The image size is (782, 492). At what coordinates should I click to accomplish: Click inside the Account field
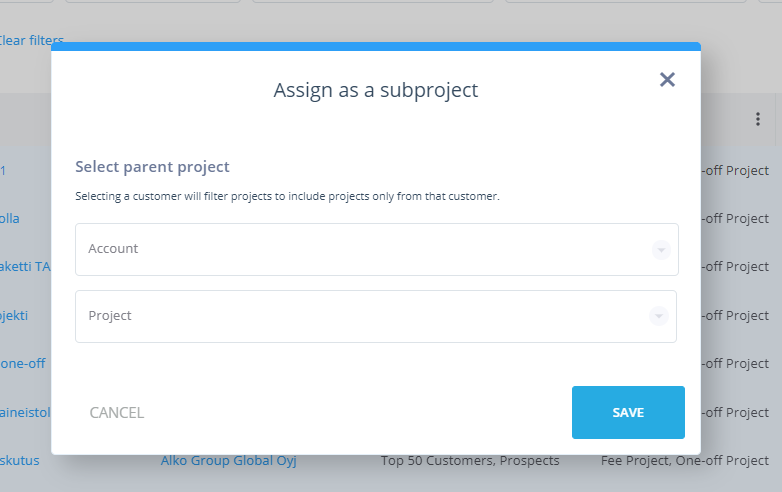point(377,249)
